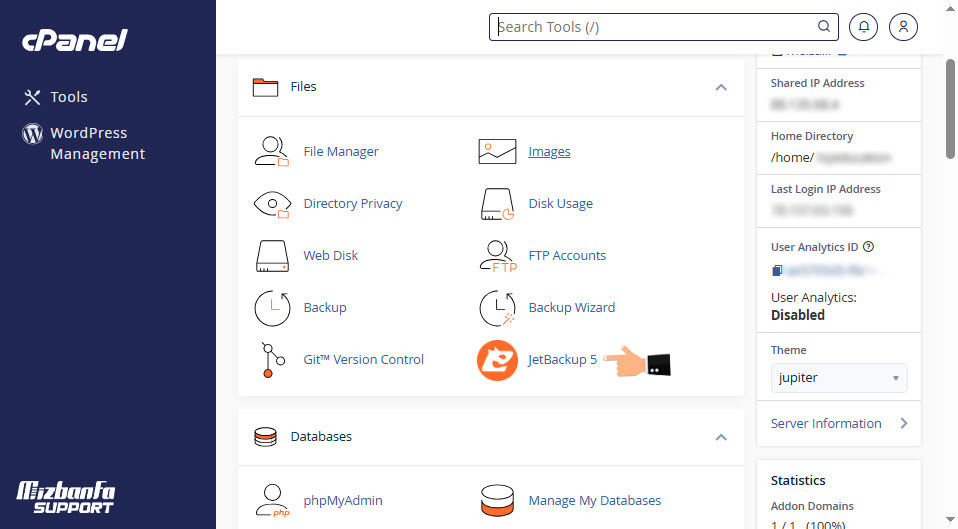The height and width of the screenshot is (529, 958).
Task: Open the File Manager icon
Action: pyautogui.click(x=271, y=152)
